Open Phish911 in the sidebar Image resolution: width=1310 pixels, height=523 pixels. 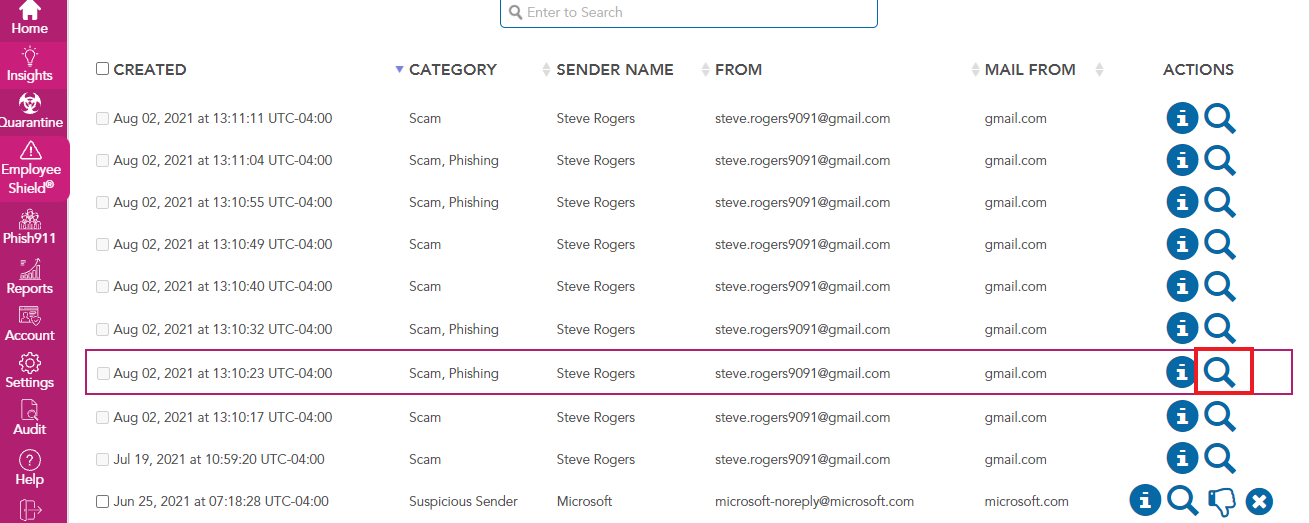click(x=30, y=227)
